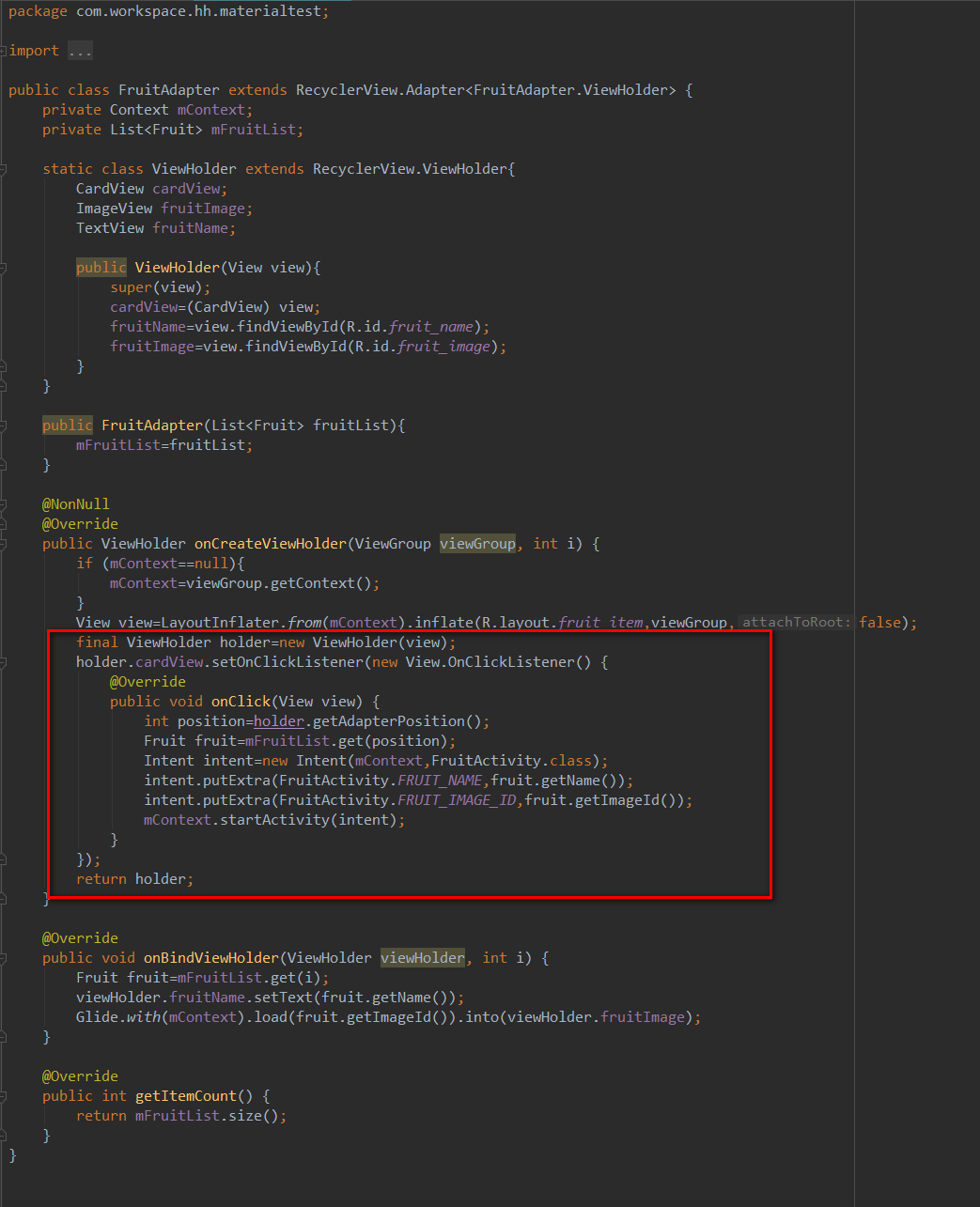Screen dimensions: 980x1207
Task: Click LayoutInflater class reference
Action: click(x=220, y=623)
